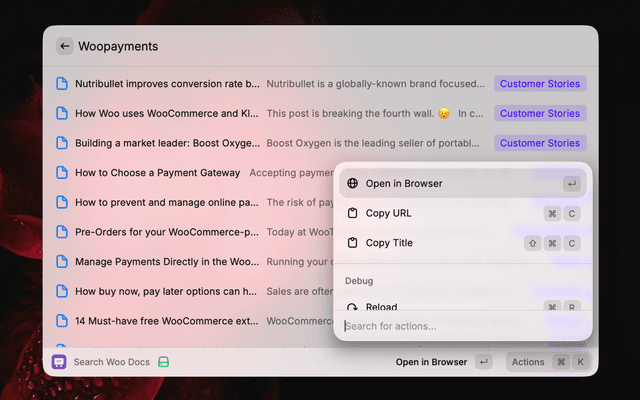Click document icon for Nutribullet article
This screenshot has width=640, height=400.
click(62, 84)
